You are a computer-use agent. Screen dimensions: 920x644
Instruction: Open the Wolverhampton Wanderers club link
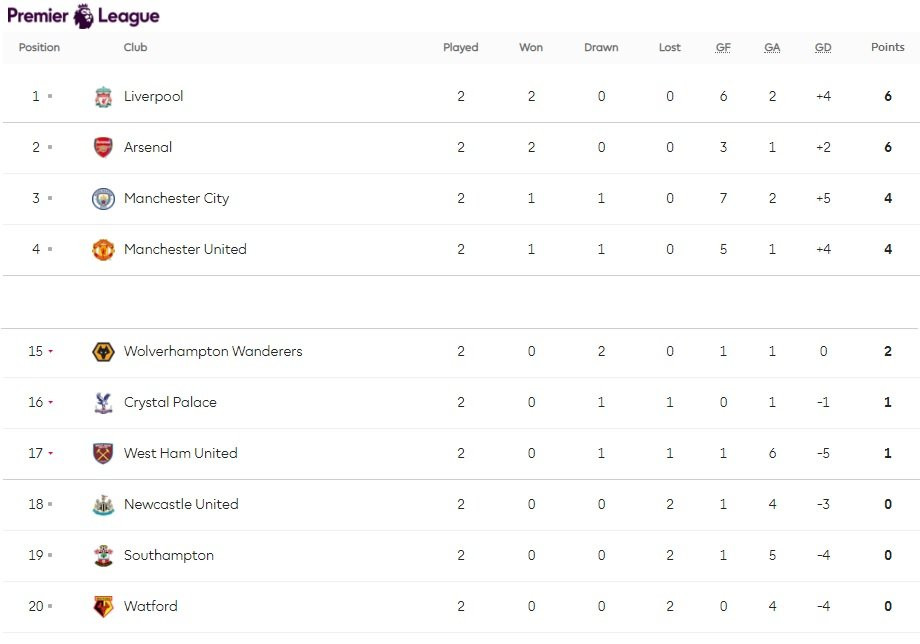[212, 352]
